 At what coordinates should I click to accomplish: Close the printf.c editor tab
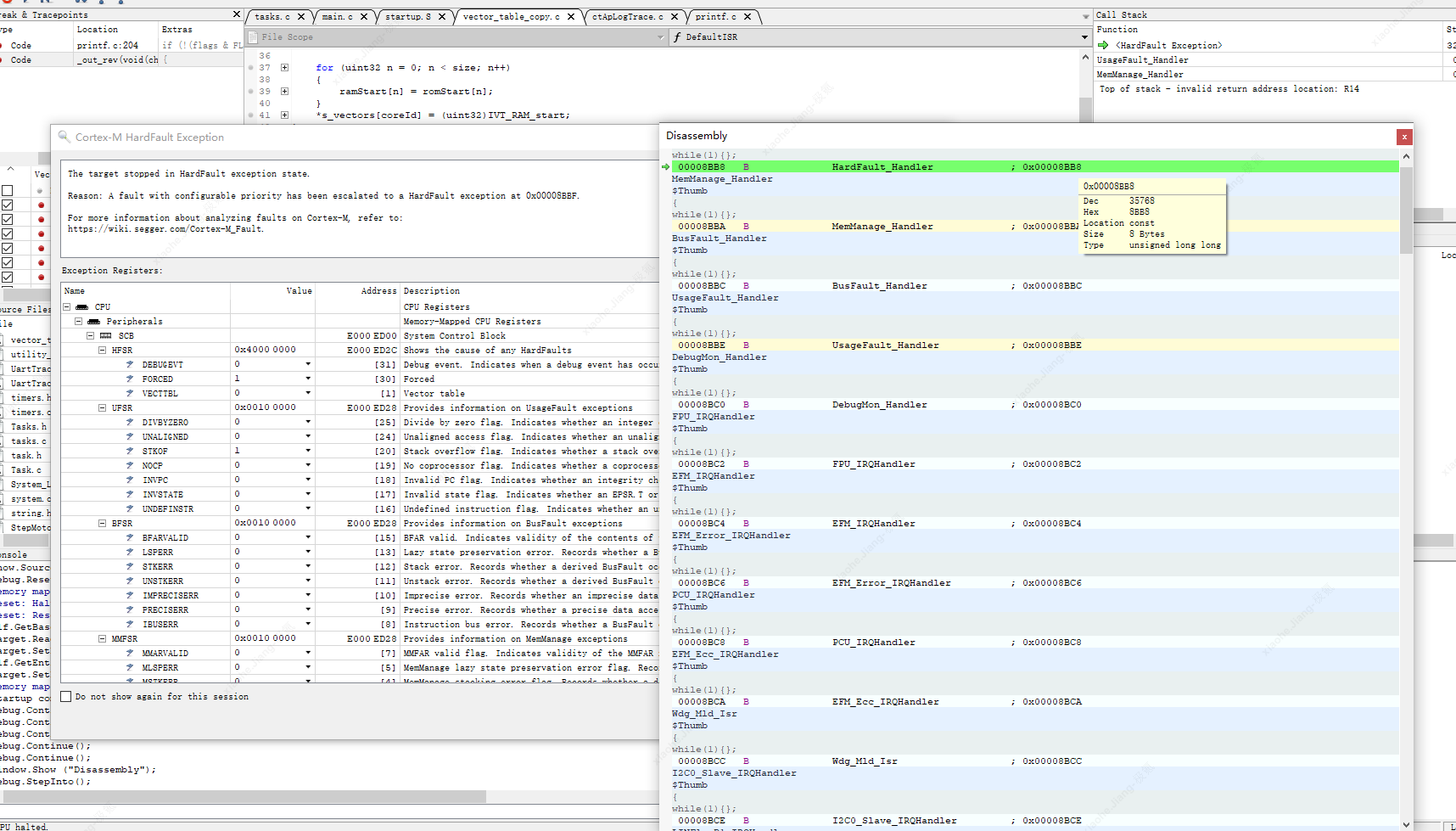(748, 16)
